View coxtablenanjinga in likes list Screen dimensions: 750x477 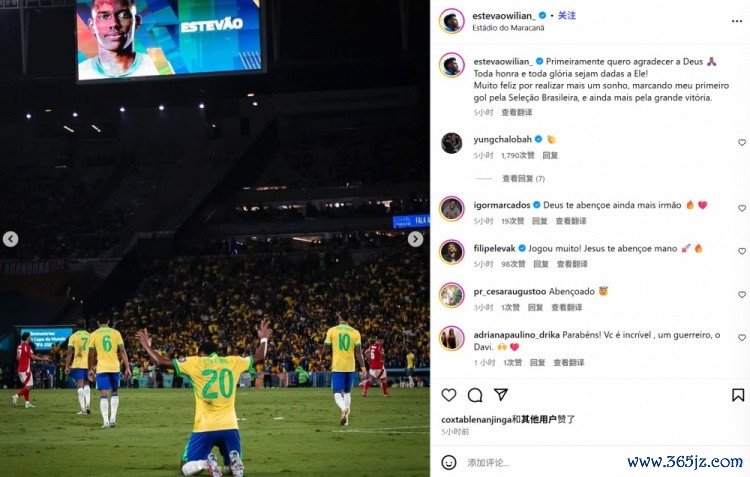[x=476, y=420]
